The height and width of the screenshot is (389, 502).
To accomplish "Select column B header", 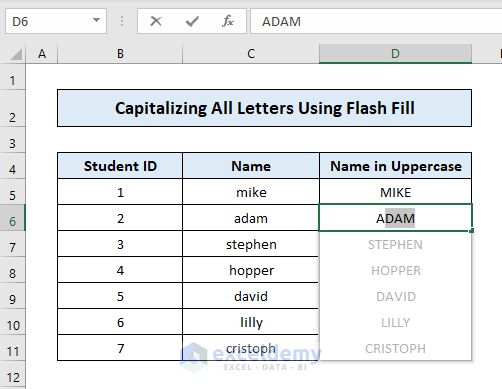I will [x=120, y=54].
